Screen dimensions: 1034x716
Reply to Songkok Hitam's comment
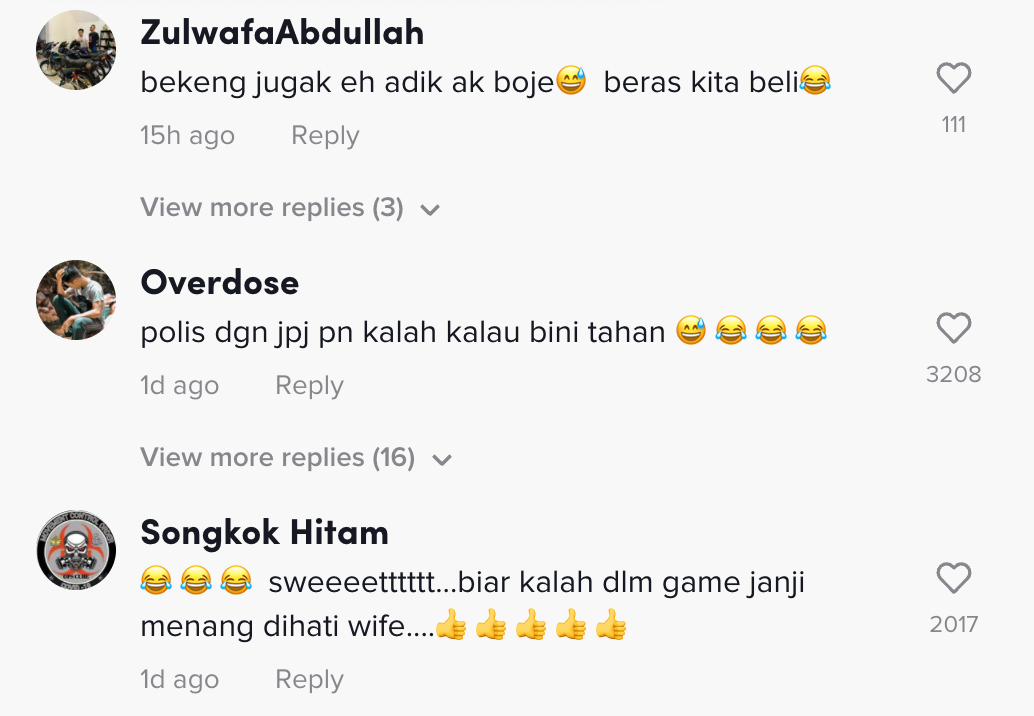(x=309, y=679)
